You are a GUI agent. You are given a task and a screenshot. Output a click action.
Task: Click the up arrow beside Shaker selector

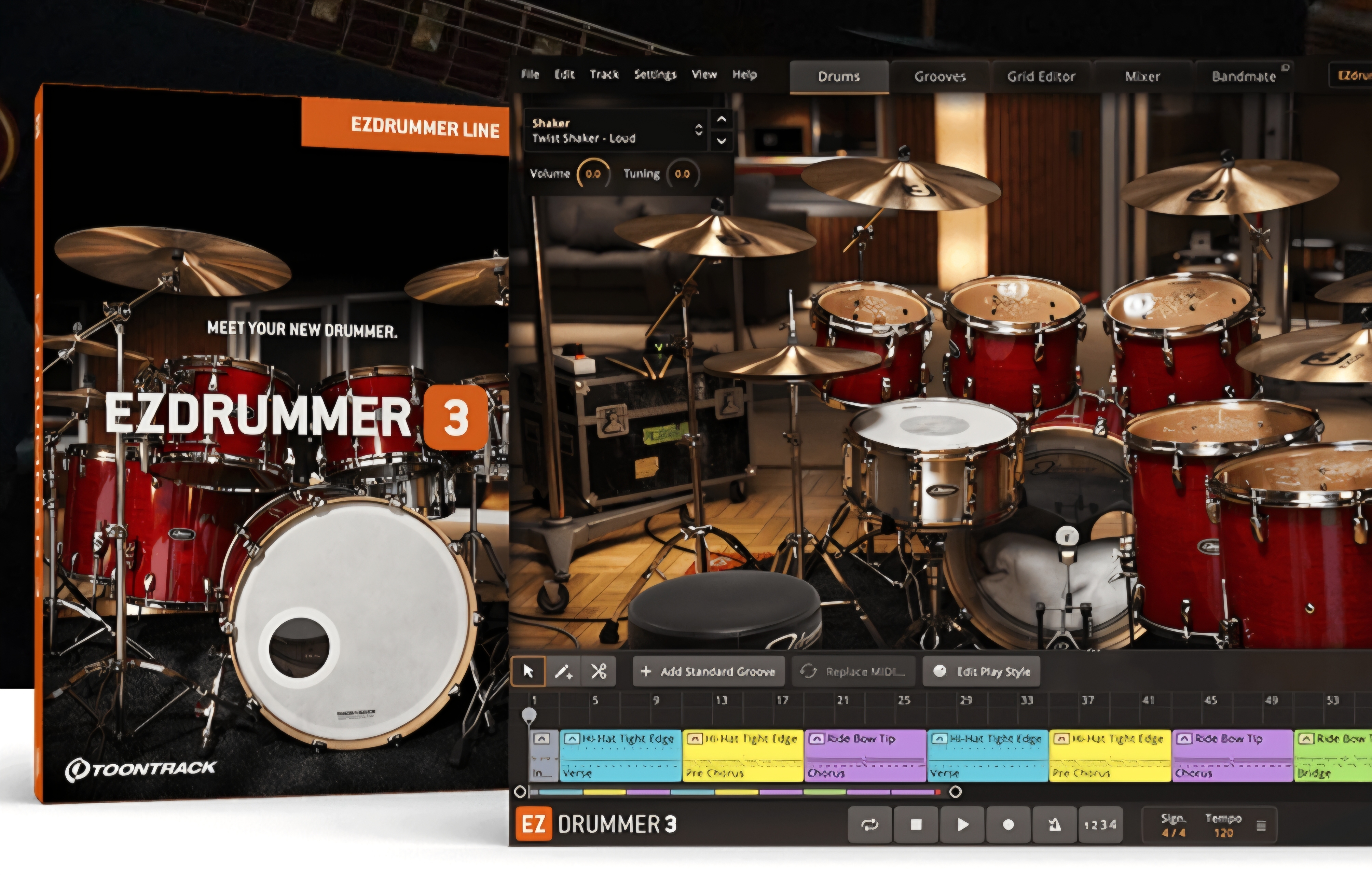pos(721,120)
